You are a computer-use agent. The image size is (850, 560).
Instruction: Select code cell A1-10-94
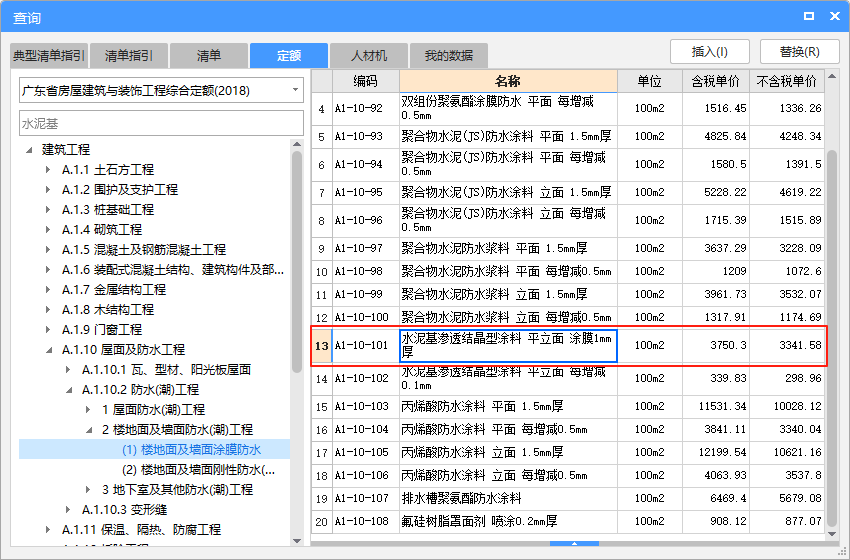coord(365,164)
